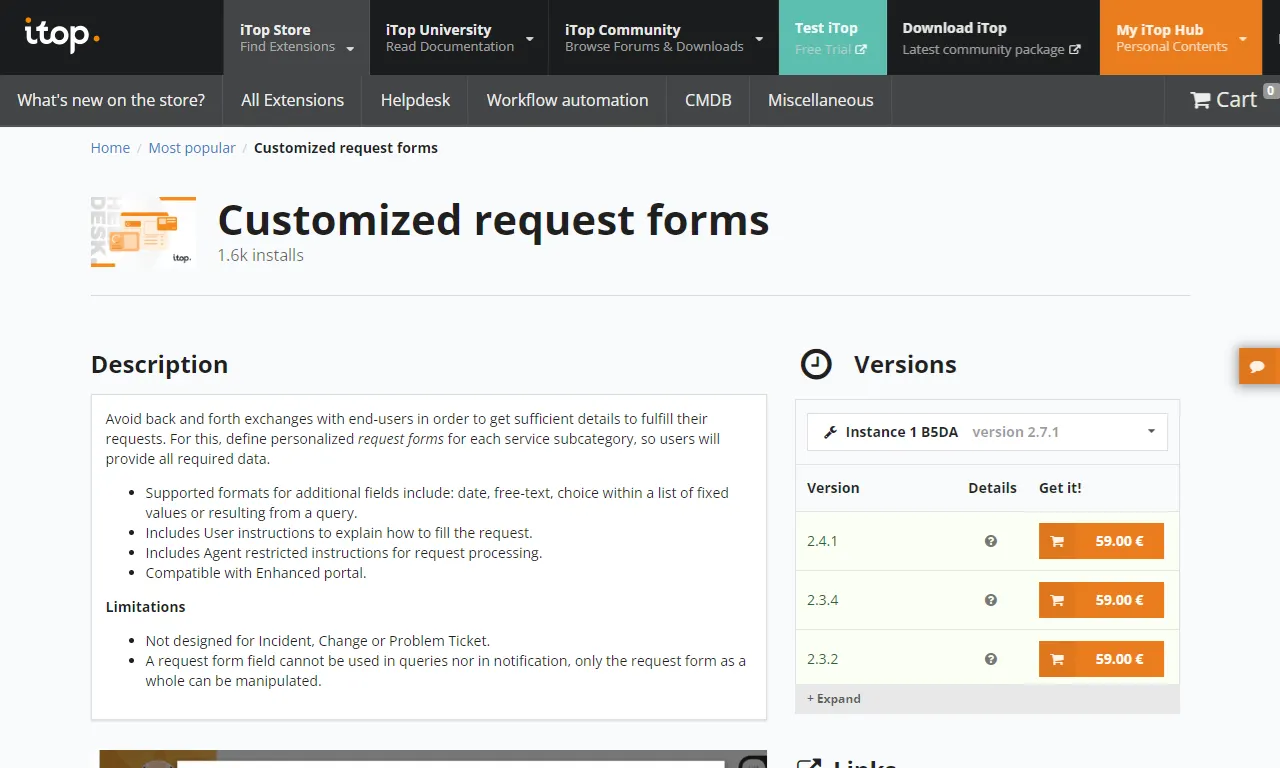Click the clock icon beside Versions
Image resolution: width=1280 pixels, height=768 pixels.
(816, 364)
